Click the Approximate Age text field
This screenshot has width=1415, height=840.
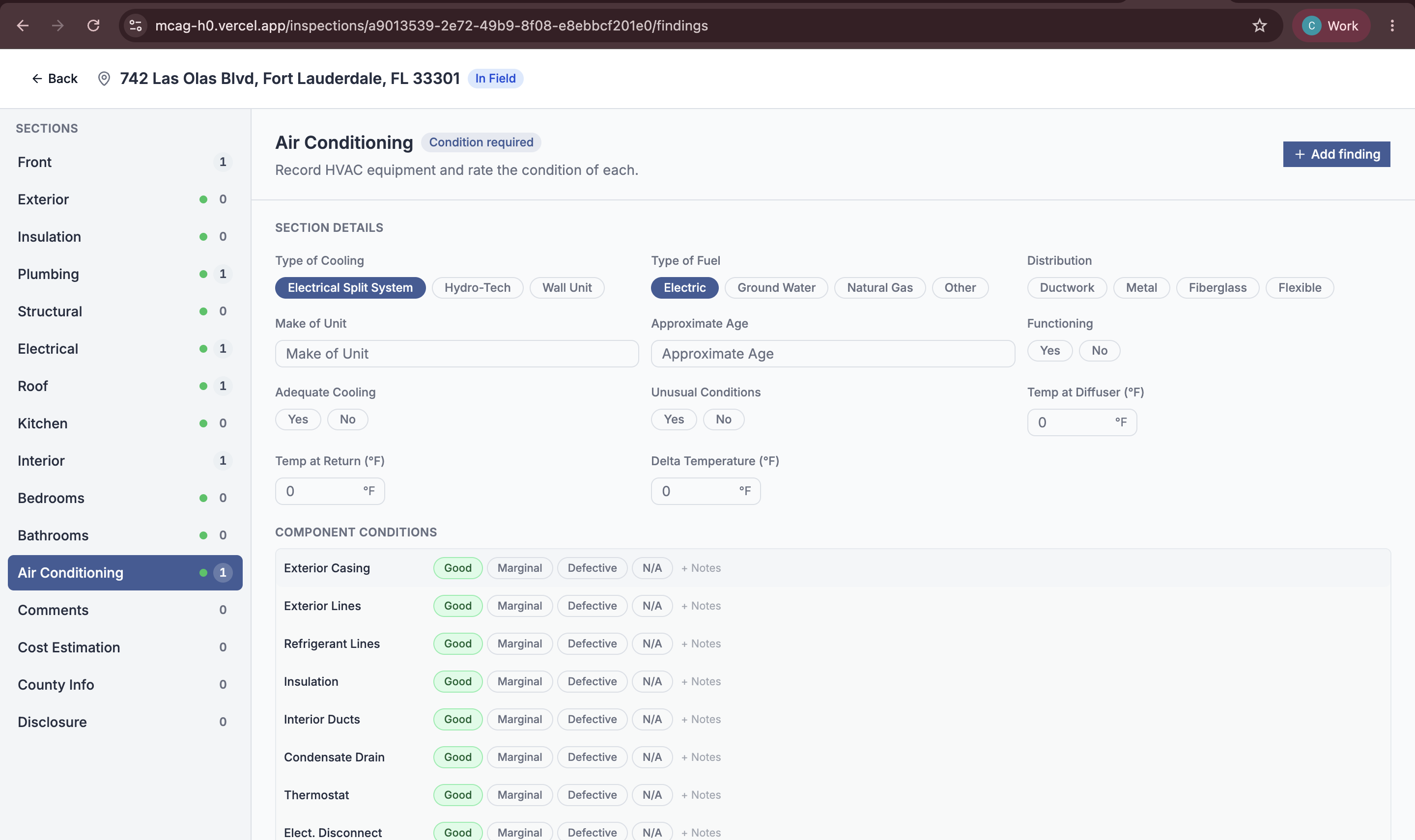pyautogui.click(x=833, y=354)
